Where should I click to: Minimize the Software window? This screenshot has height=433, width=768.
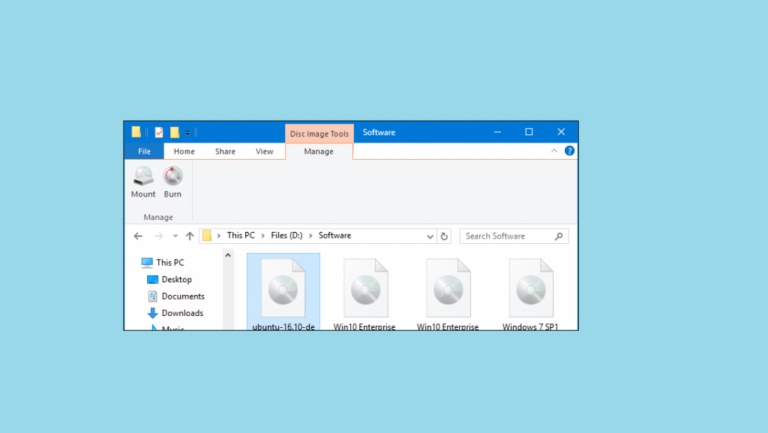tap(497, 132)
